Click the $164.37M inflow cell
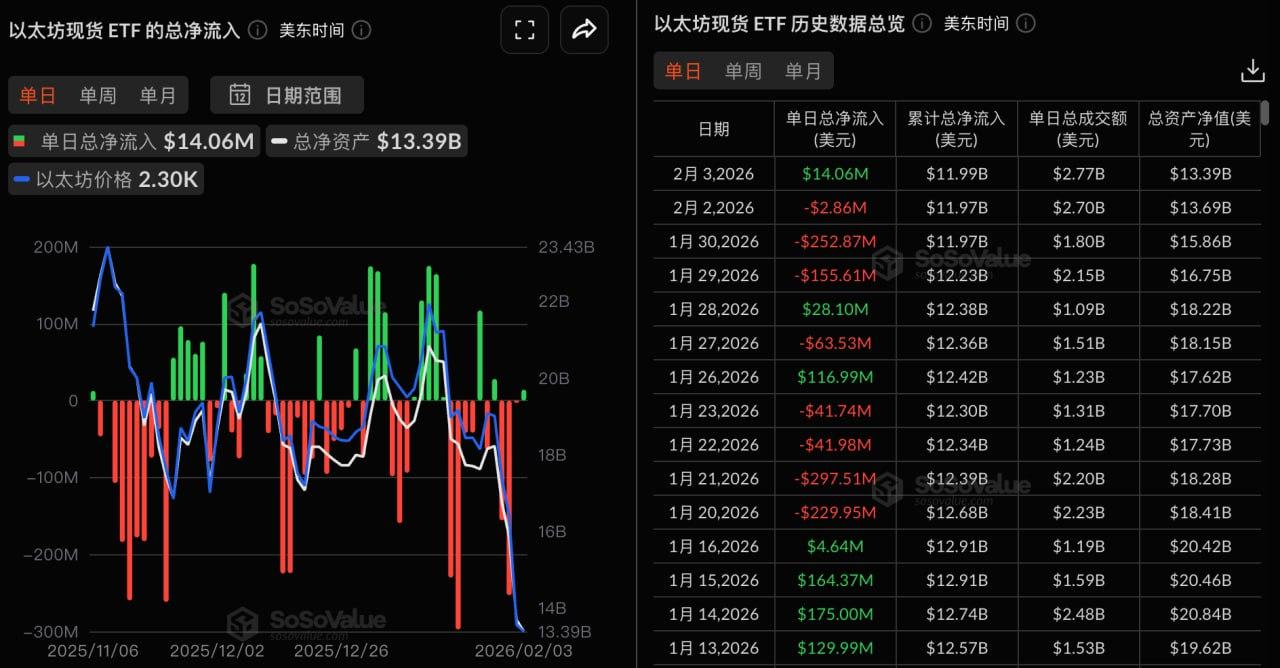 click(835, 580)
